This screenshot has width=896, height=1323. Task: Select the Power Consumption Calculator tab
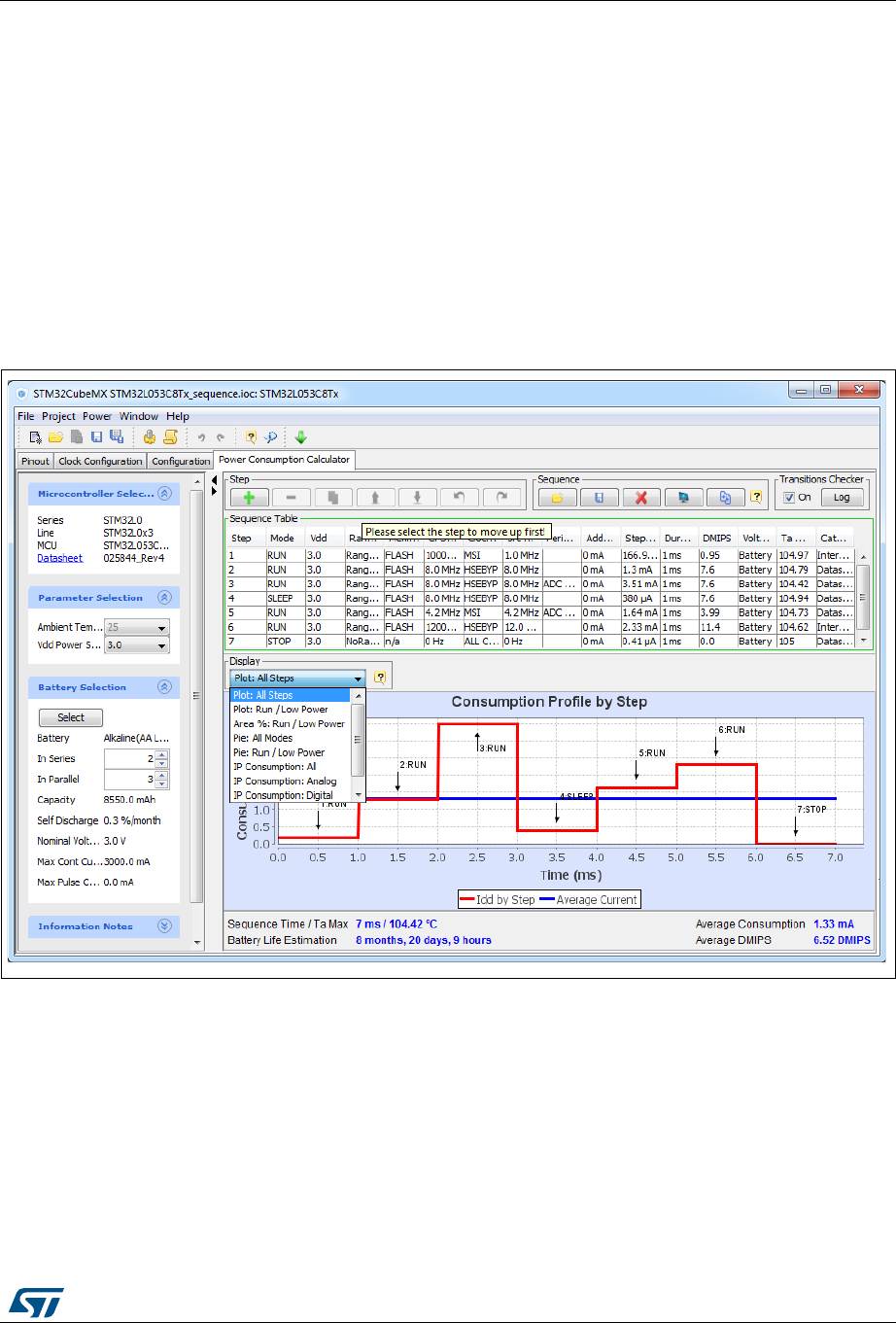click(284, 460)
